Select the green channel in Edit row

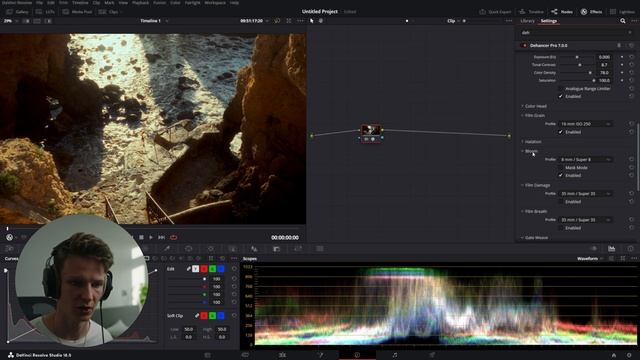click(212, 269)
